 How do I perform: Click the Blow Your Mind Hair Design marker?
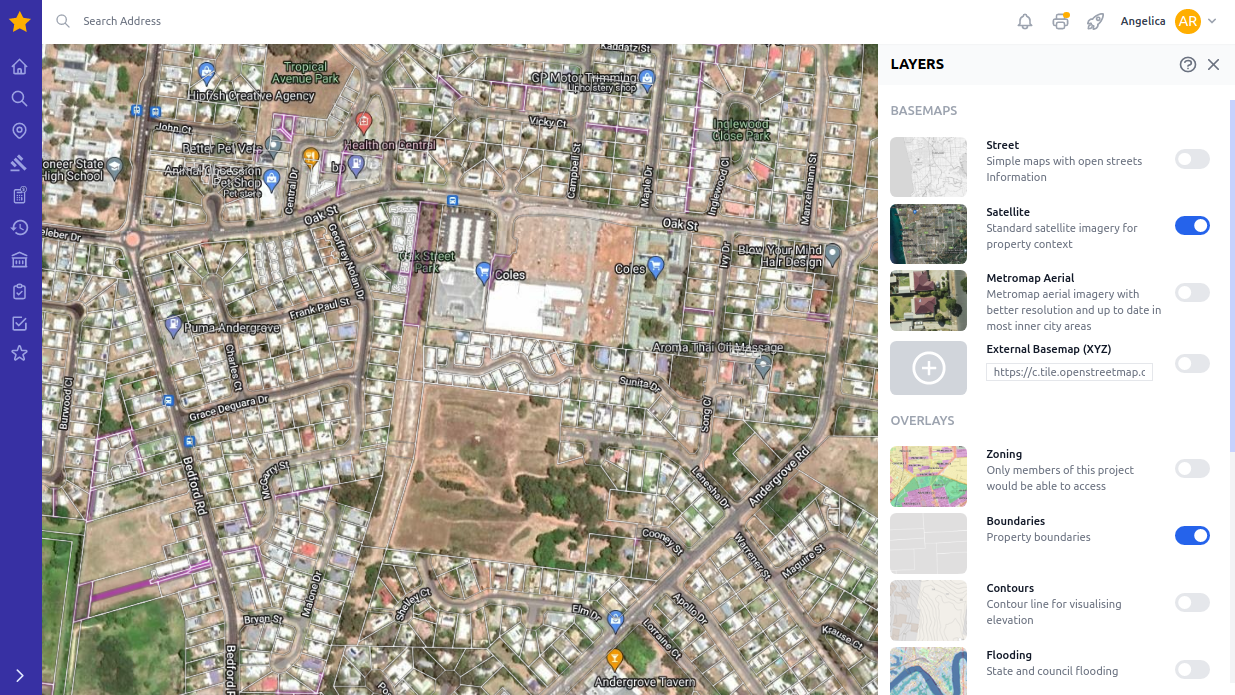click(x=831, y=256)
